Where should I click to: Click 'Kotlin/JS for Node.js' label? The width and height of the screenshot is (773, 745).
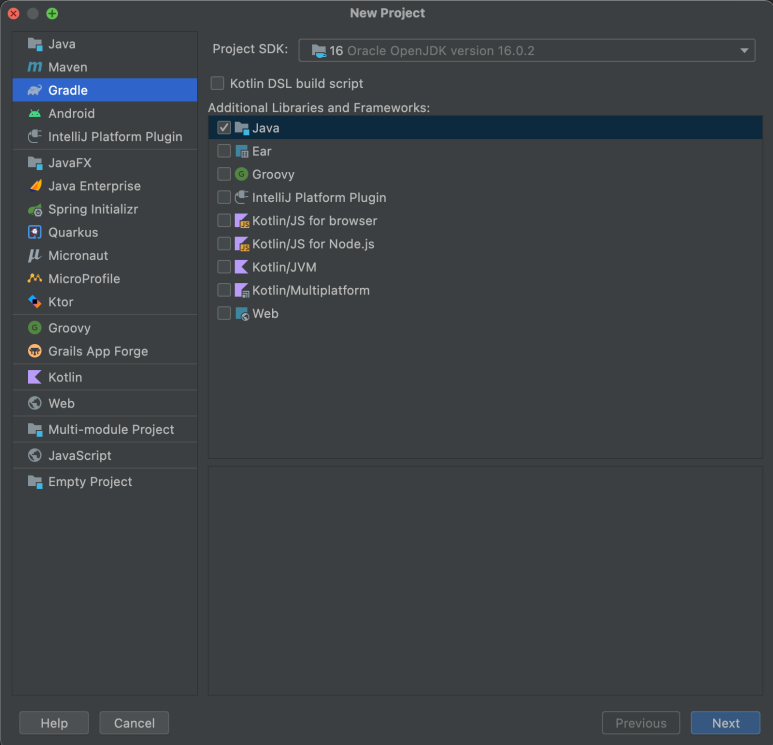click(314, 244)
